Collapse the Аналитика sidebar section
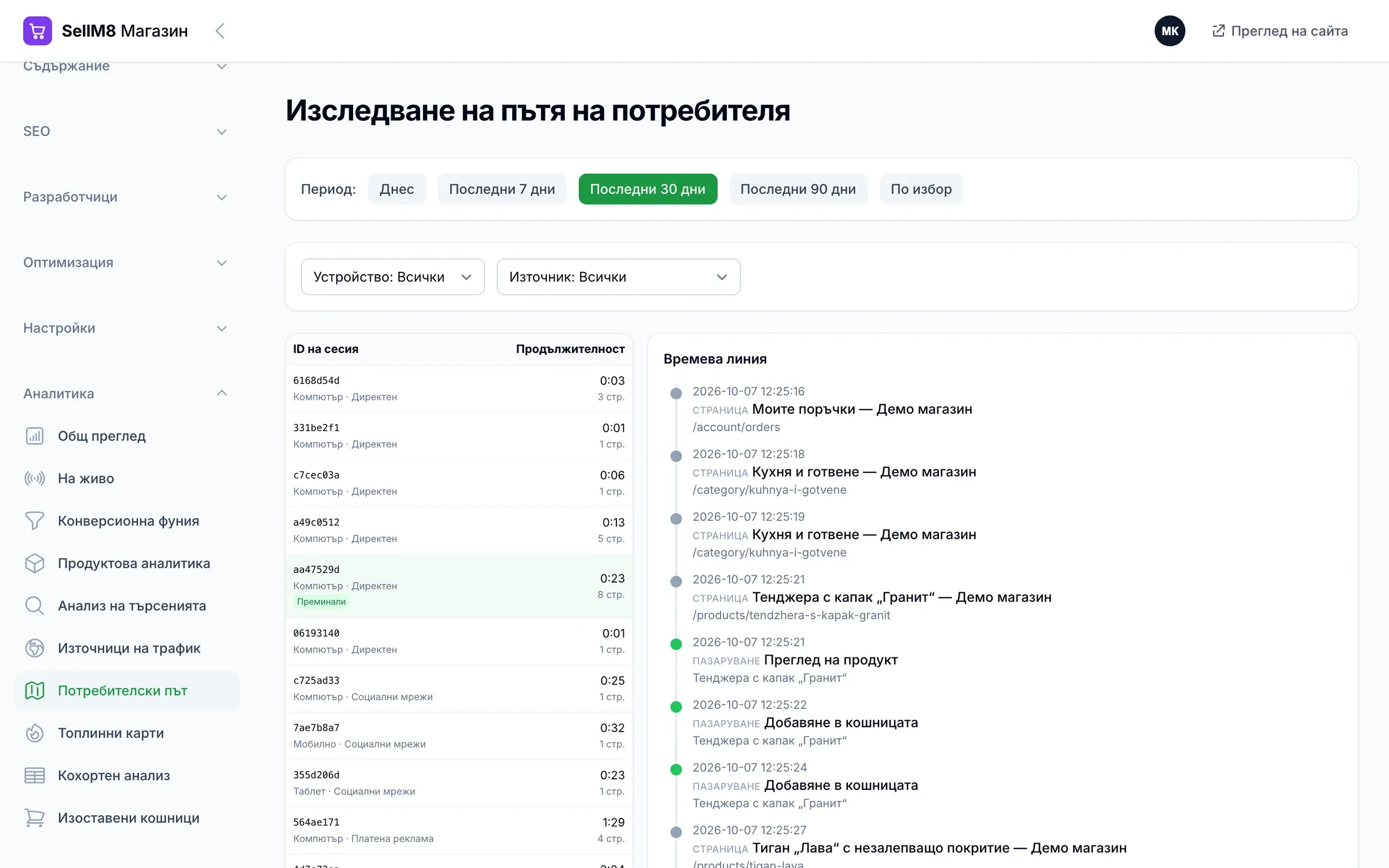Viewport: 1389px width, 868px height. point(125,393)
